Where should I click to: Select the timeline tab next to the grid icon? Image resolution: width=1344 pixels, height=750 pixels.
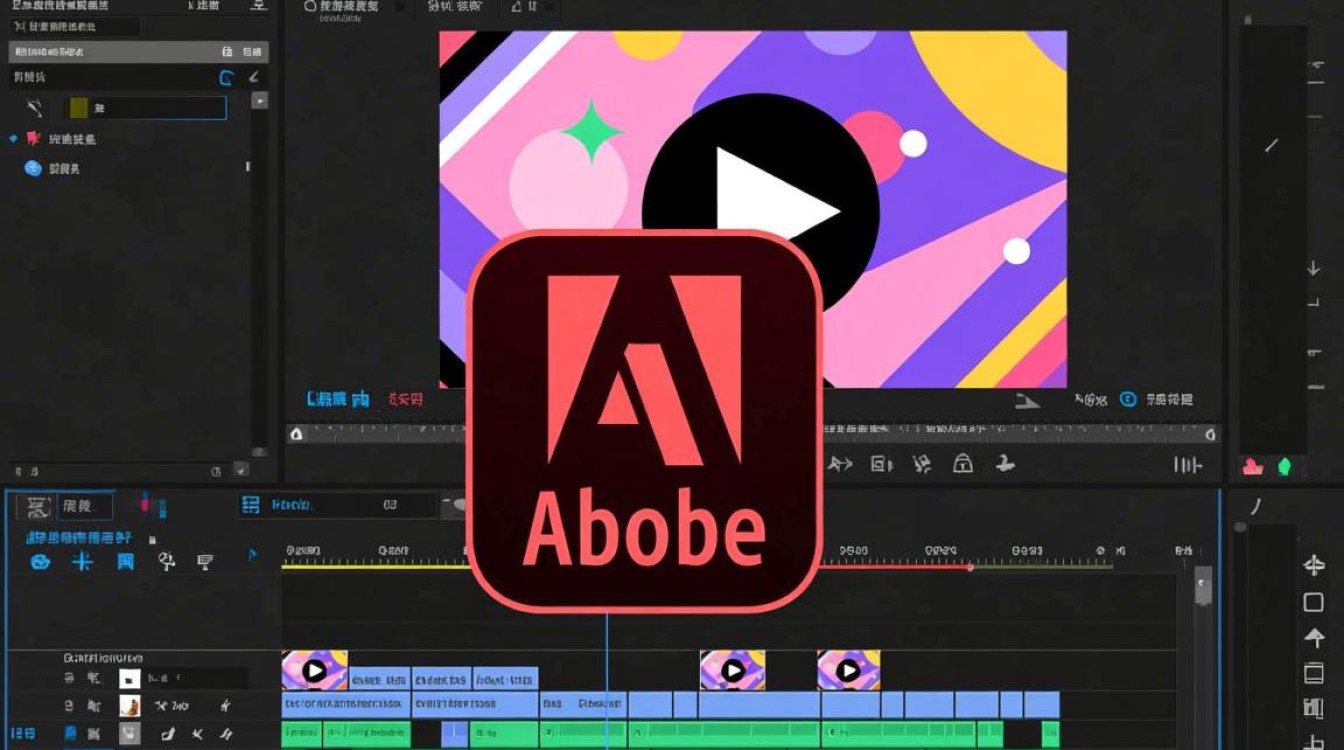(x=84, y=507)
